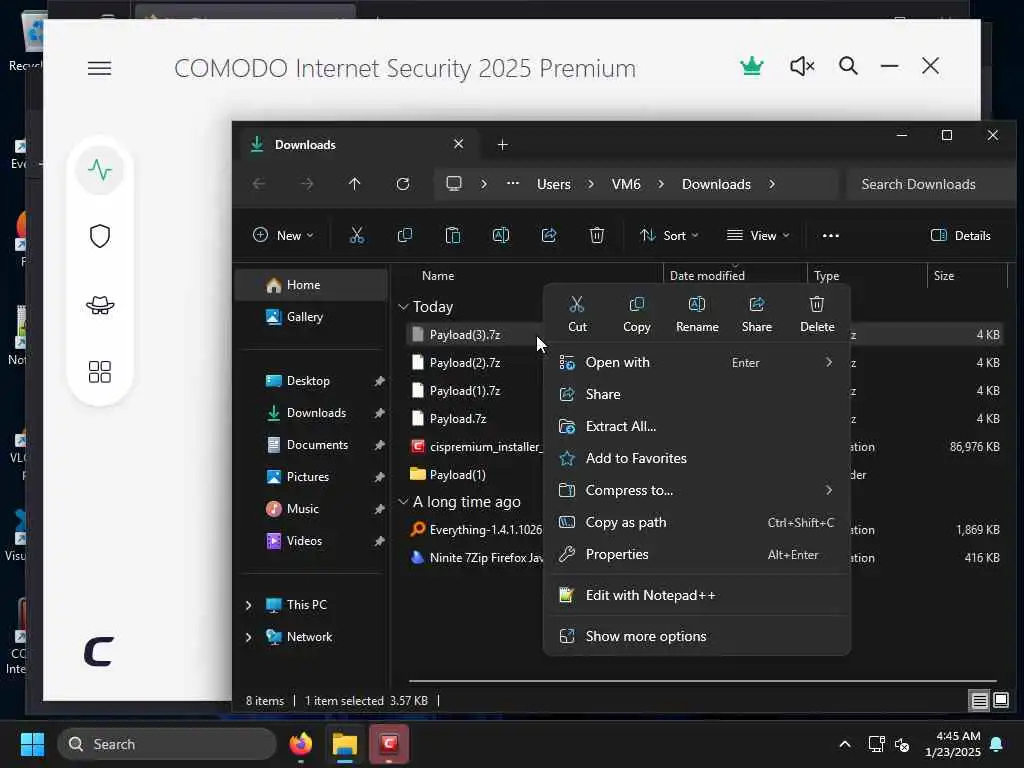Image resolution: width=1024 pixels, height=768 pixels.
Task: Expand Network tree node
Action: pos(249,637)
